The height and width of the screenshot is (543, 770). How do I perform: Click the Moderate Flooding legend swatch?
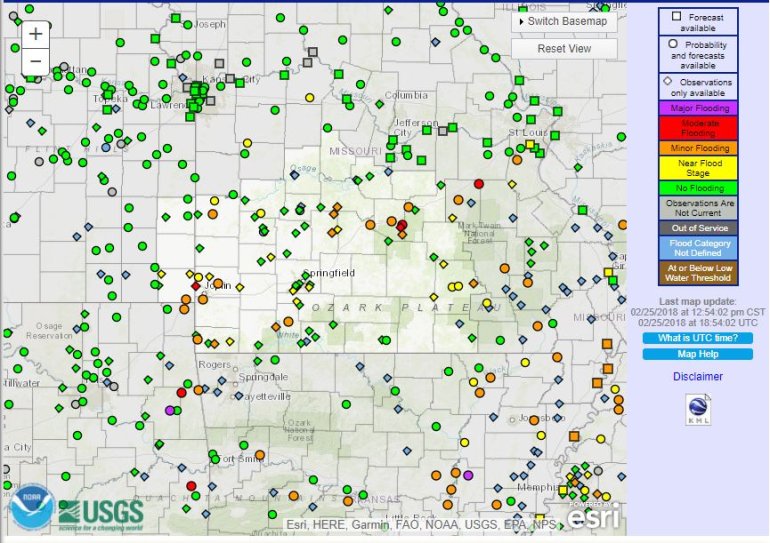pyautogui.click(x=698, y=128)
